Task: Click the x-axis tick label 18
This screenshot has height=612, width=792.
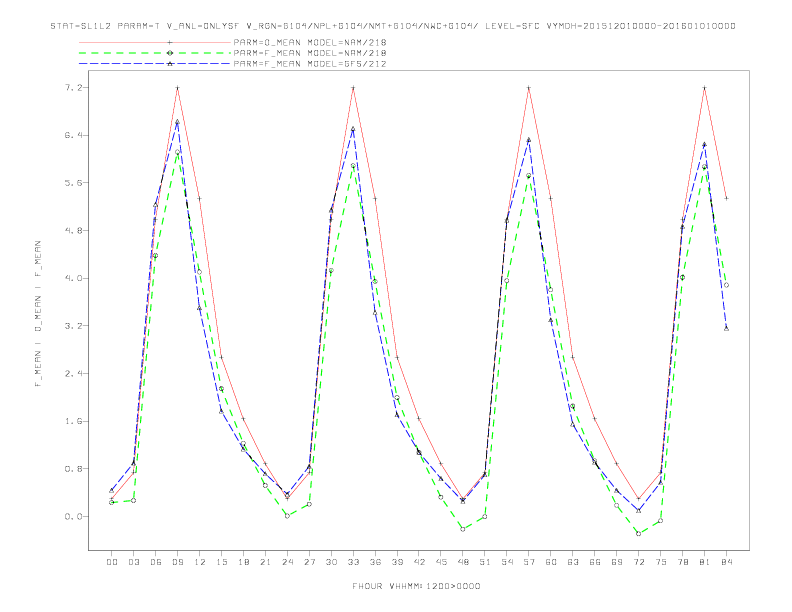Action: click(x=243, y=562)
